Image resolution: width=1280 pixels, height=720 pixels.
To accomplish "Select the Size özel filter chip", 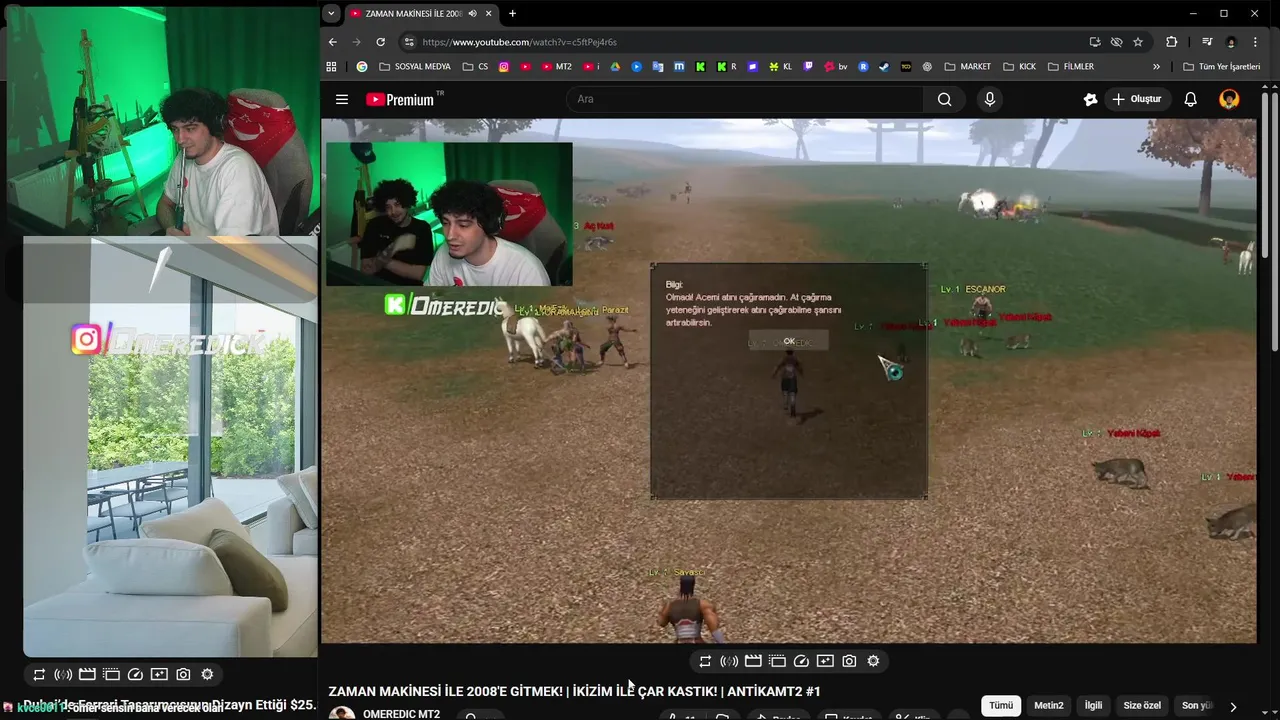I will click(1142, 705).
